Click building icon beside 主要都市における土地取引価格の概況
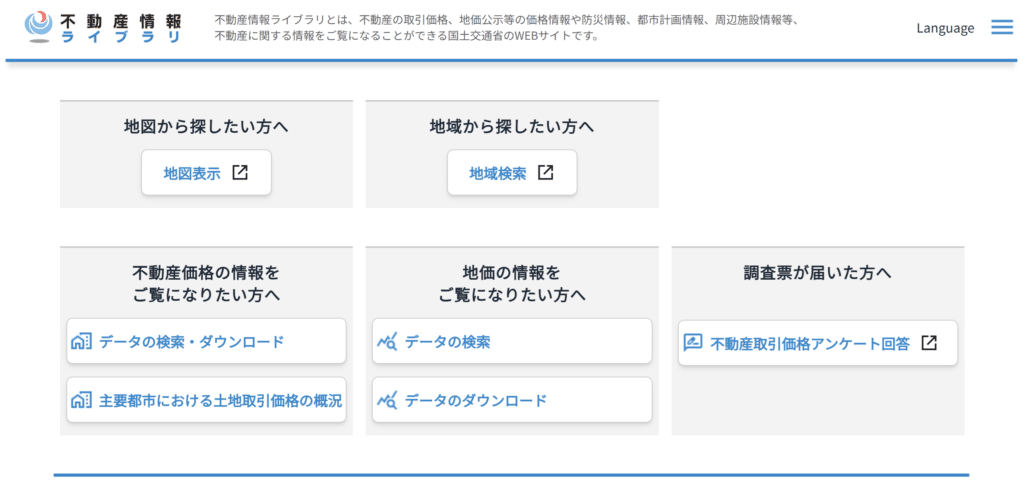1024x489 pixels. point(81,401)
